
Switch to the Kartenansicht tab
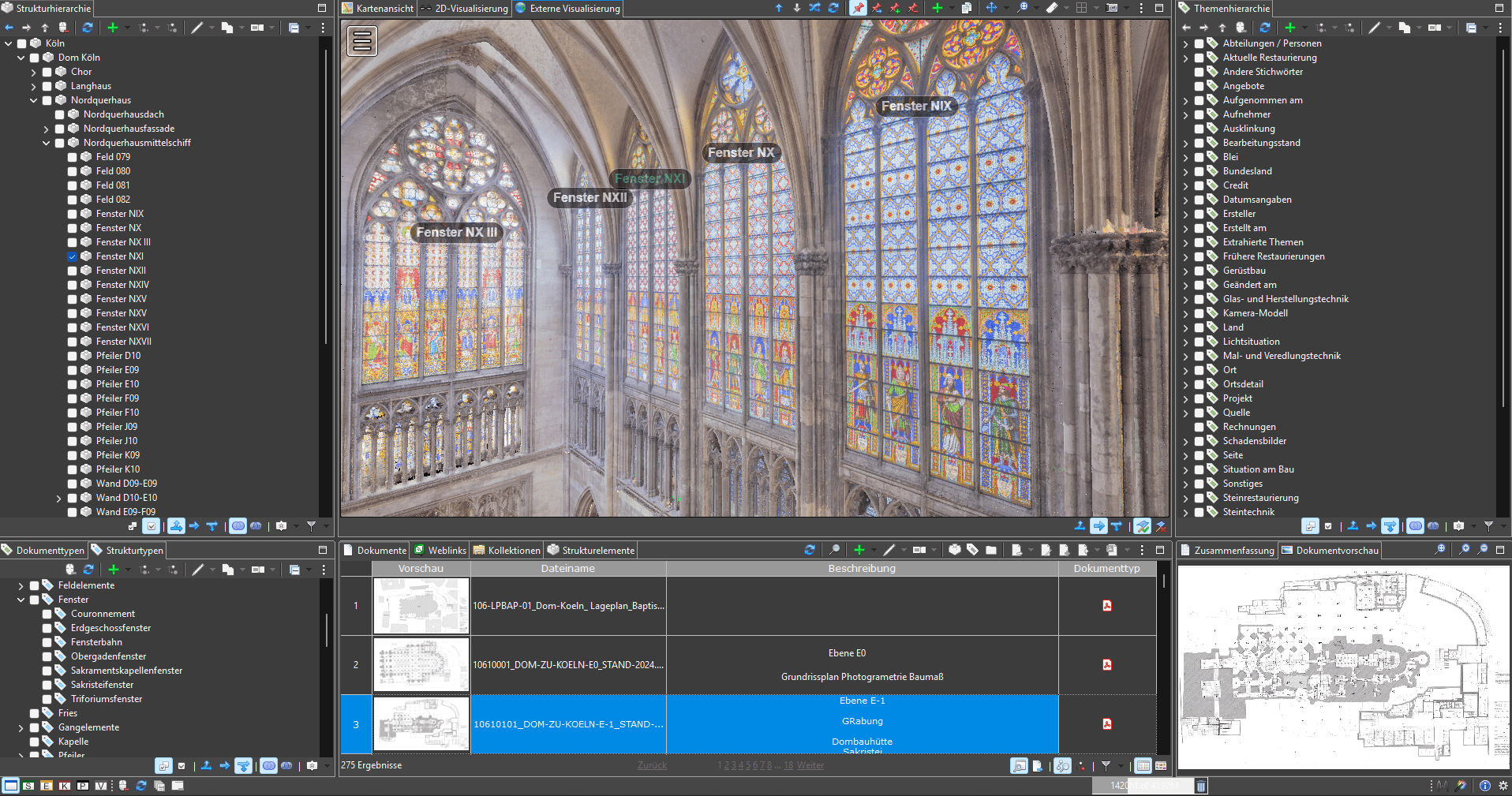(x=378, y=9)
